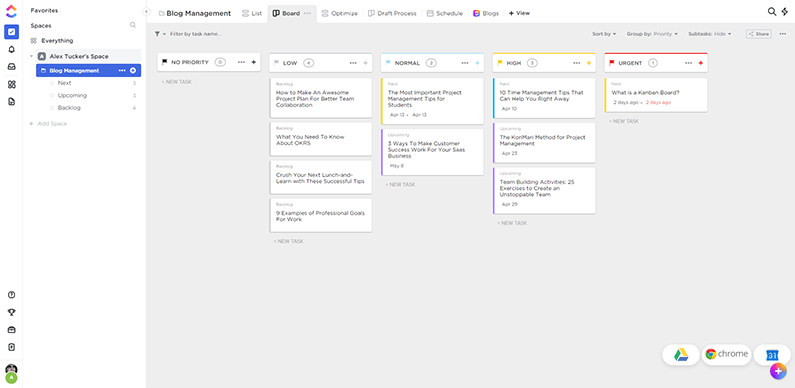This screenshot has height=388, width=795.
Task: Open Blog Management folder ellipsis menu
Action: (122, 70)
